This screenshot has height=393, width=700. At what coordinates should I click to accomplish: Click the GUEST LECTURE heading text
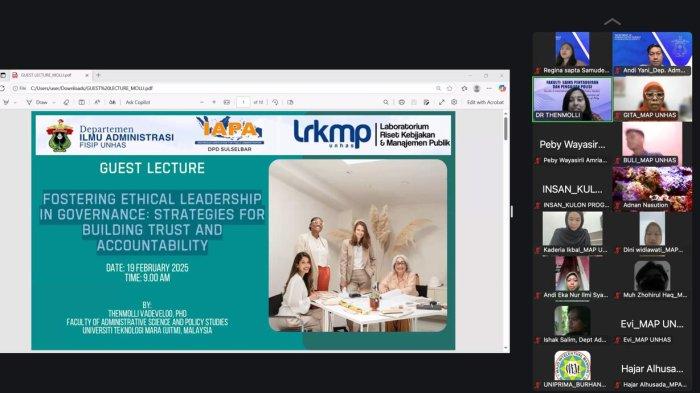pyautogui.click(x=152, y=168)
